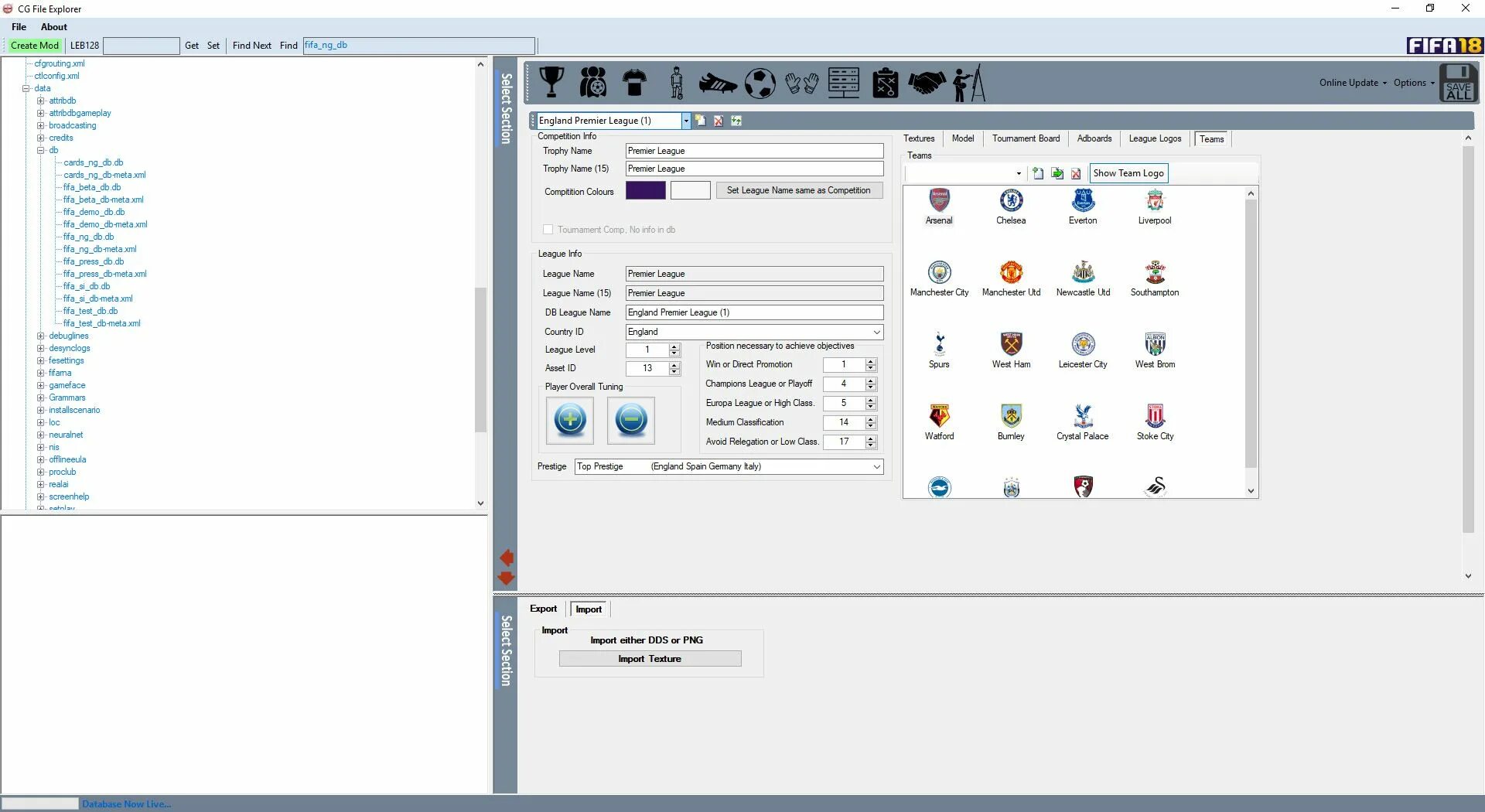Open the soccer ball section
1485x812 pixels.
click(x=760, y=83)
